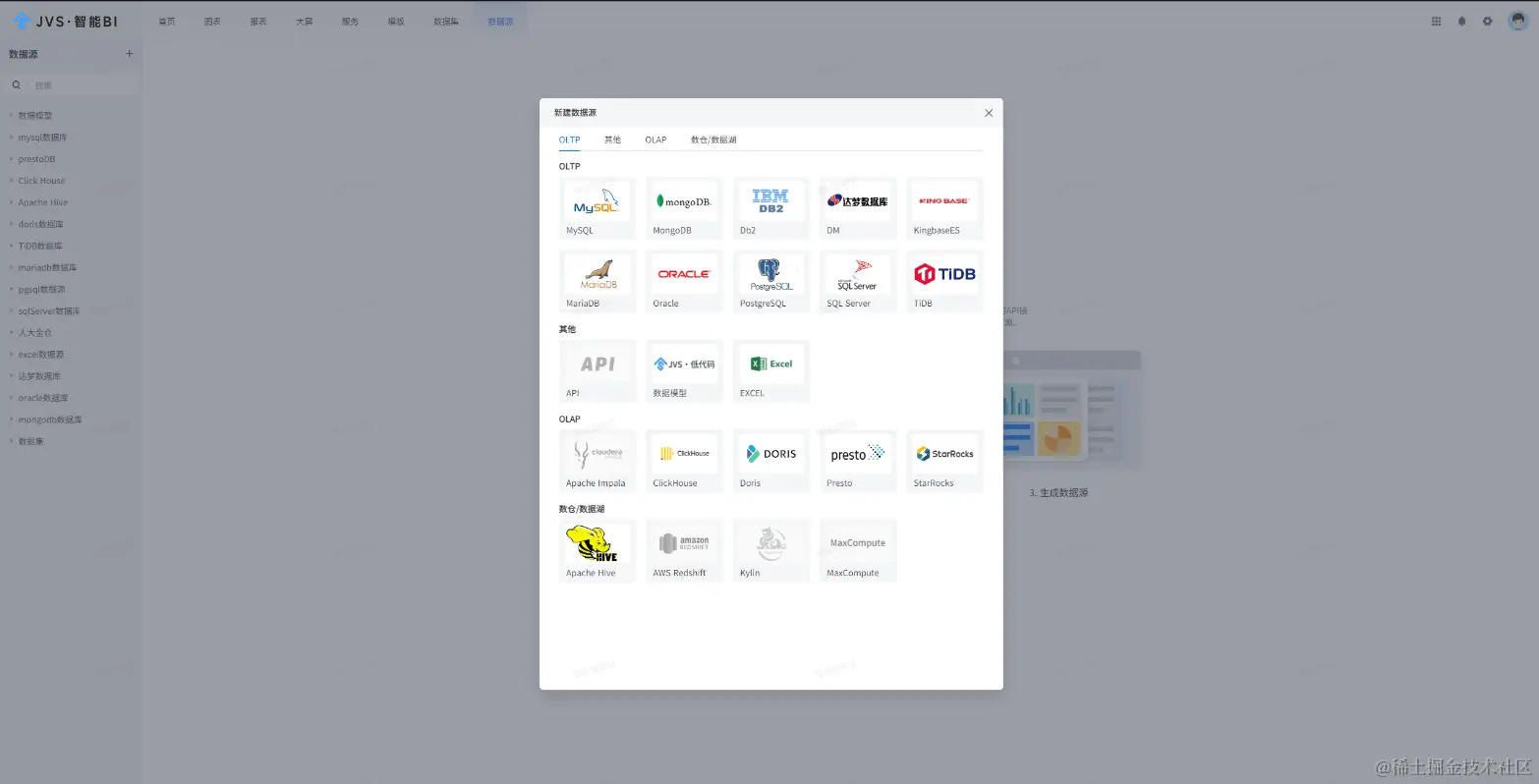Select the ClickHouse data source card

tap(684, 461)
